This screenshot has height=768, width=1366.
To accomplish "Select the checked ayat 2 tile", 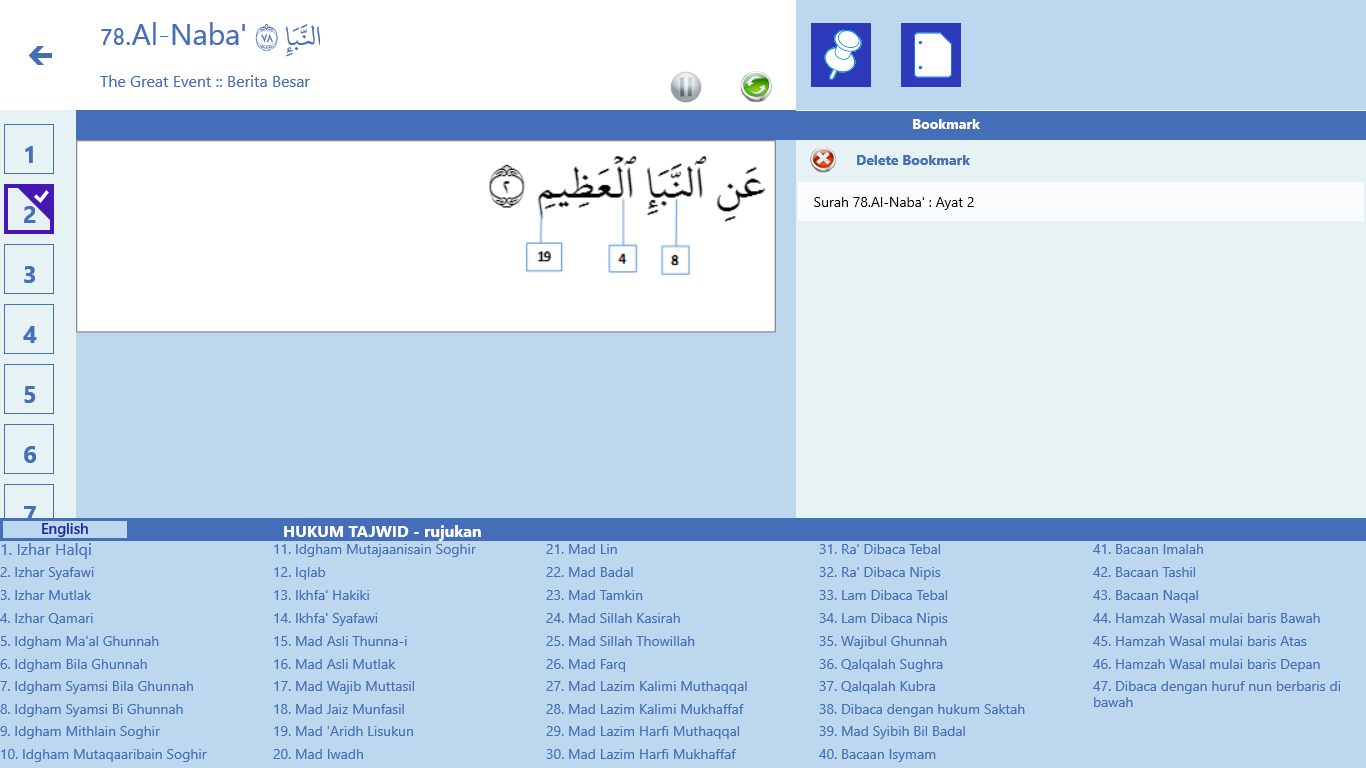I will point(29,209).
